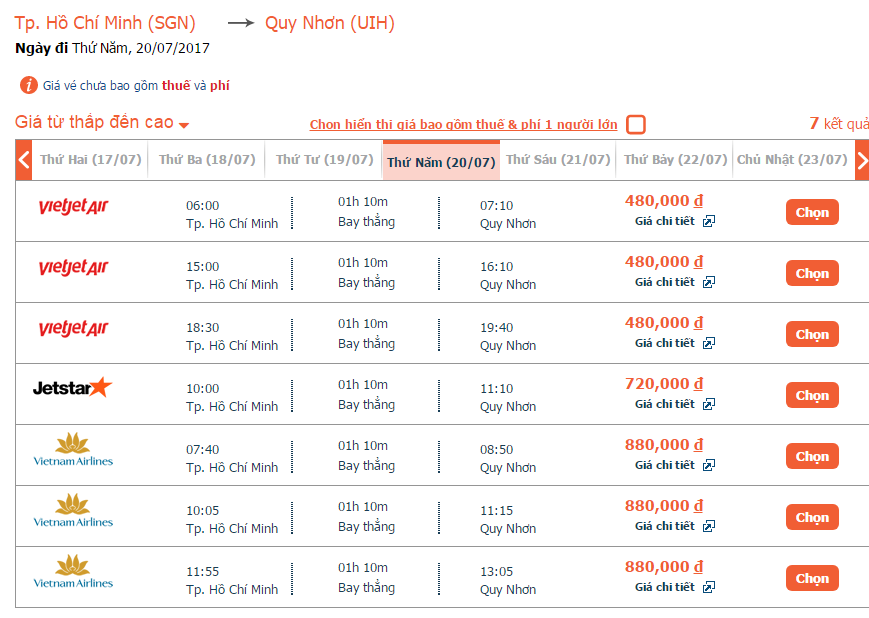Image resolution: width=869 pixels, height=618 pixels.
Task: Select the Thứ Năm (20/07) date tab
Action: (441, 161)
